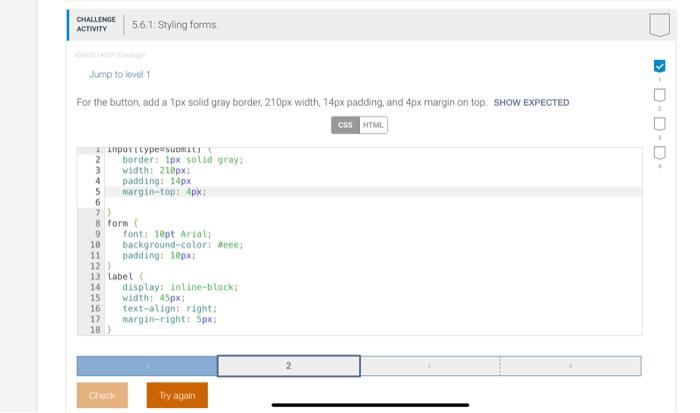Click the 'font: 10pt Arial;' line
The image size is (700, 413).
pos(167,234)
